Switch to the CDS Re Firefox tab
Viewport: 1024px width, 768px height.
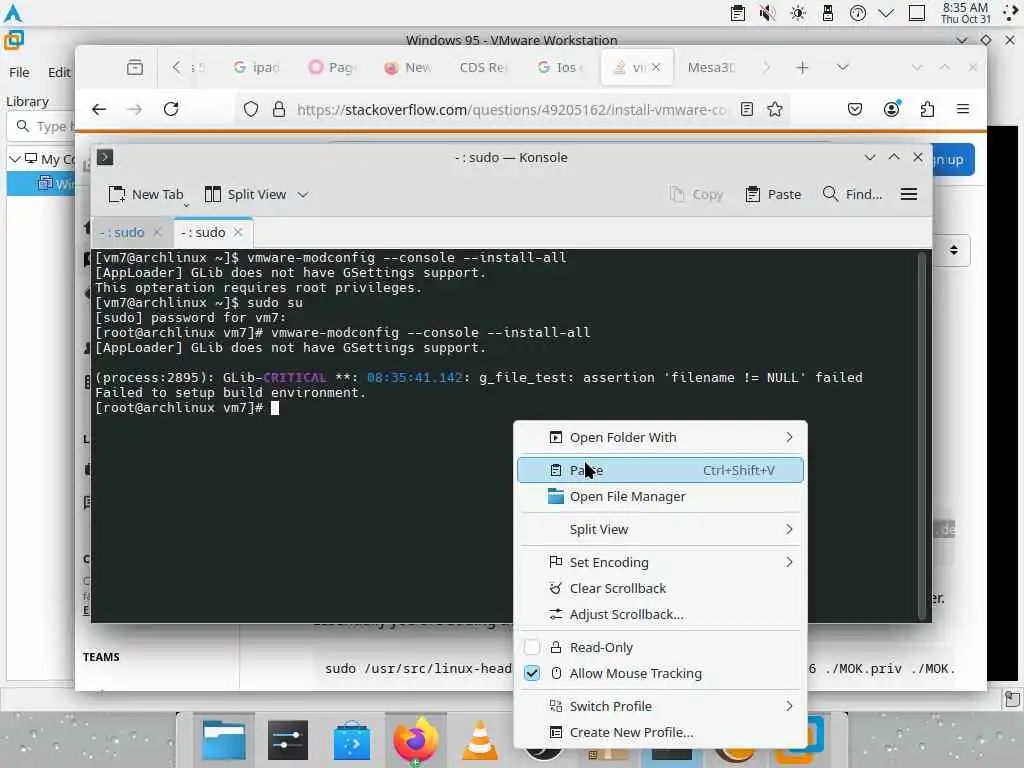[x=483, y=67]
